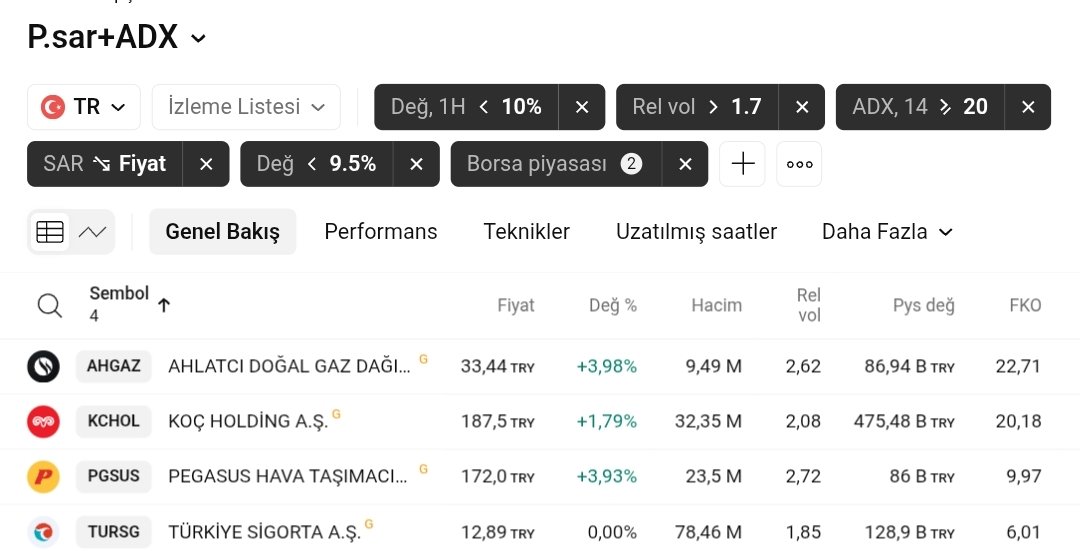Viewport: 1080px width, 551px height.
Task: Open the TR country dropdown
Action: pos(84,107)
